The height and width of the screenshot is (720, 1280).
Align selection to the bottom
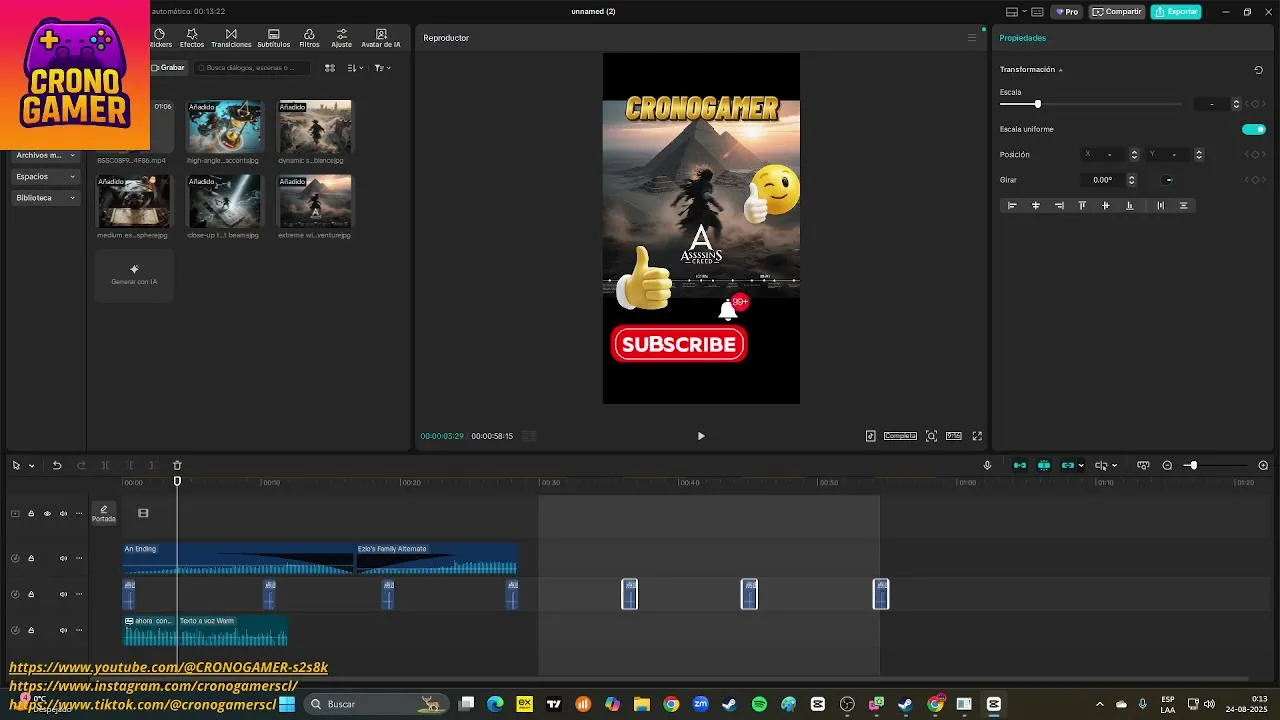tap(1130, 206)
